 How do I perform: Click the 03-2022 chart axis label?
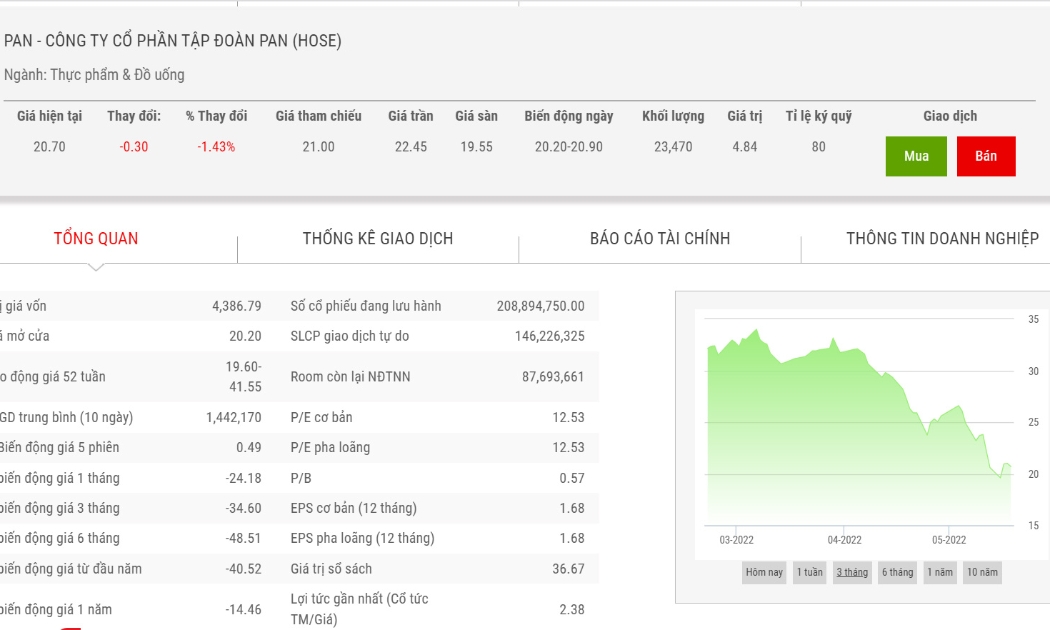[x=736, y=540]
